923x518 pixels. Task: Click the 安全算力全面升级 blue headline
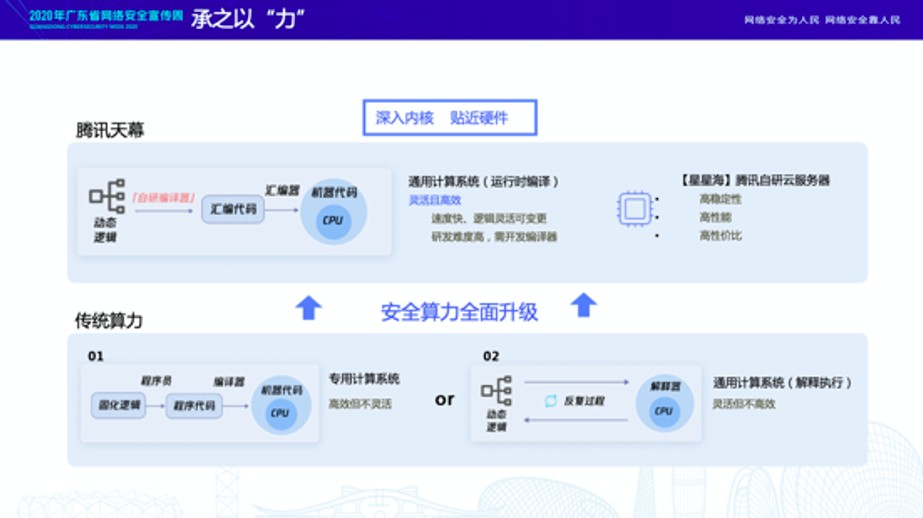[x=459, y=312]
